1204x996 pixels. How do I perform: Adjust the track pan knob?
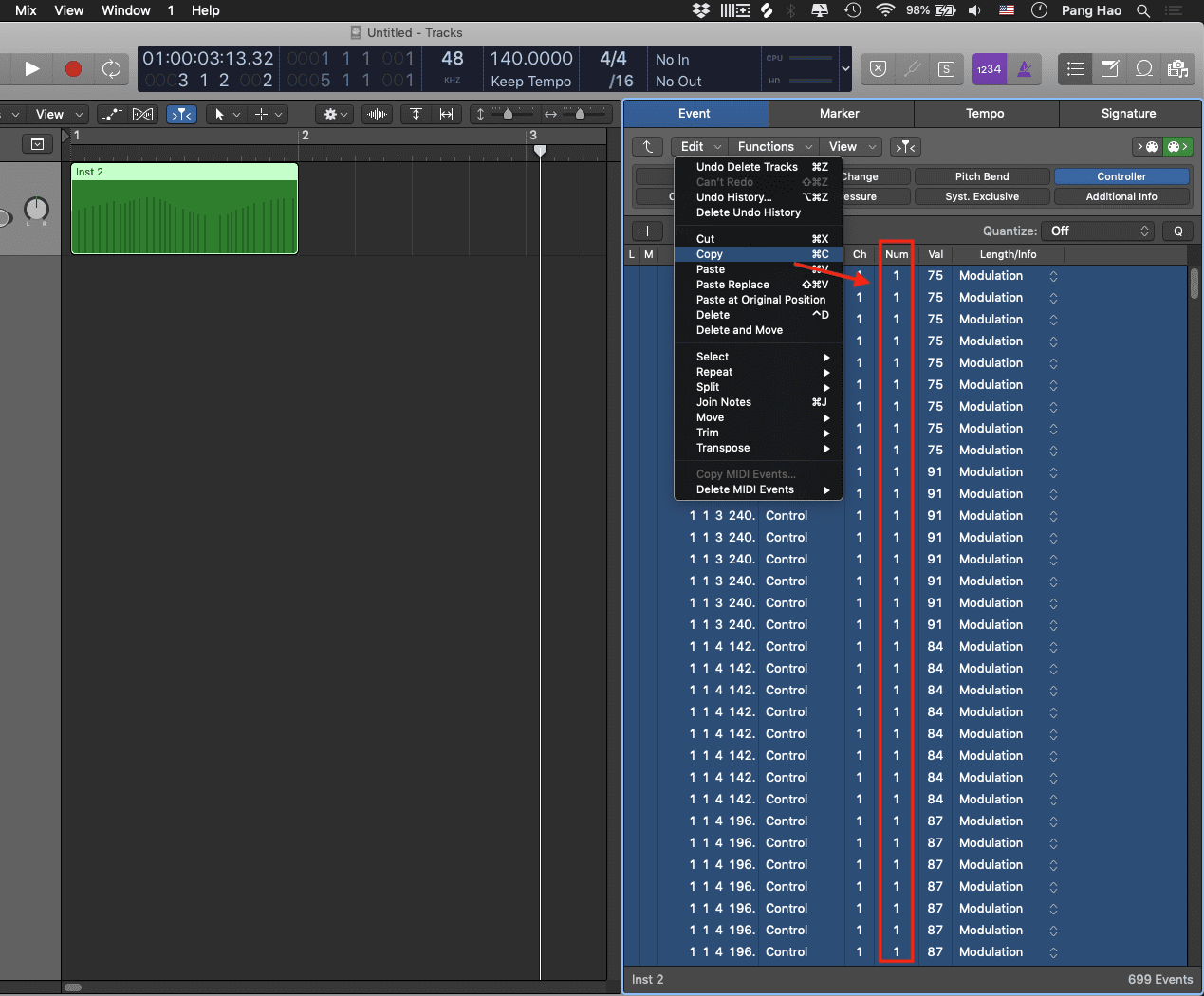[36, 209]
